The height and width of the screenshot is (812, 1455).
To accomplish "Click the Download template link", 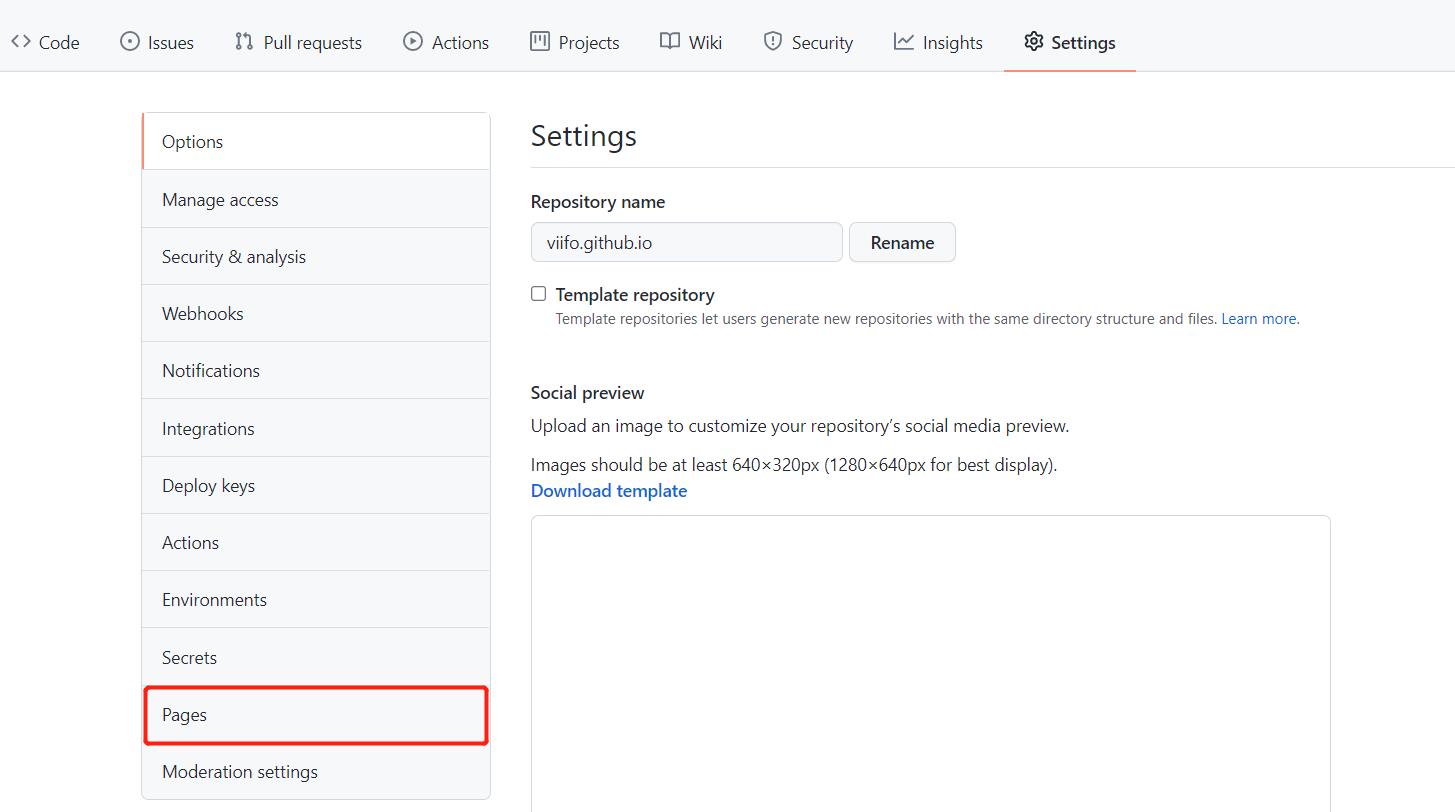I will click(609, 491).
